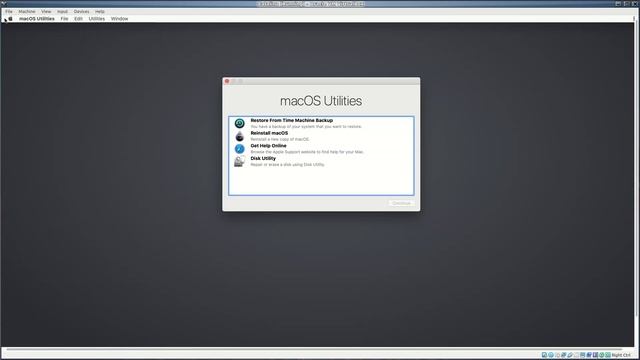Select the Disk Utility hard drive icon
The image size is (640, 360).
240,162
